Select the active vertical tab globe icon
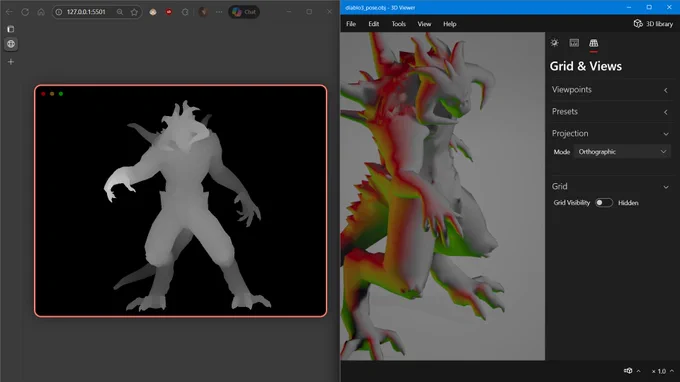This screenshot has height=382, width=680. (x=11, y=44)
